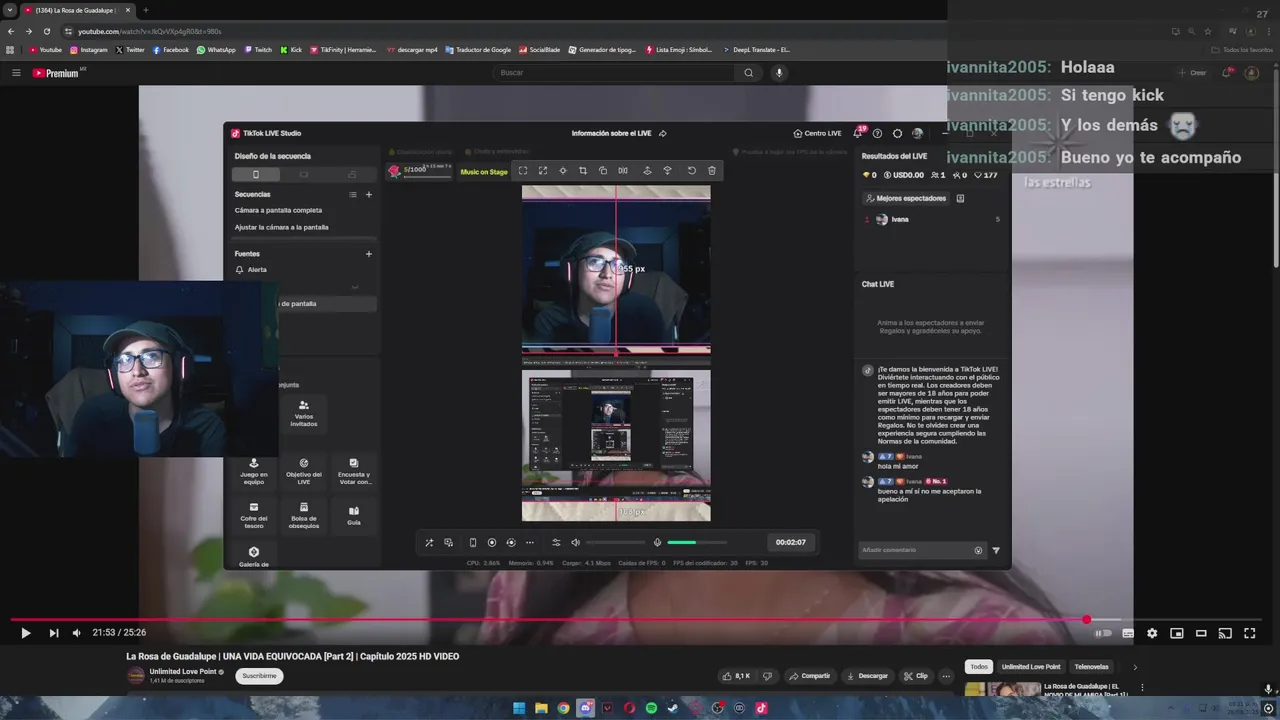Open the TikTok Studio profile avatar
The width and height of the screenshot is (1280, 720).
(917, 133)
